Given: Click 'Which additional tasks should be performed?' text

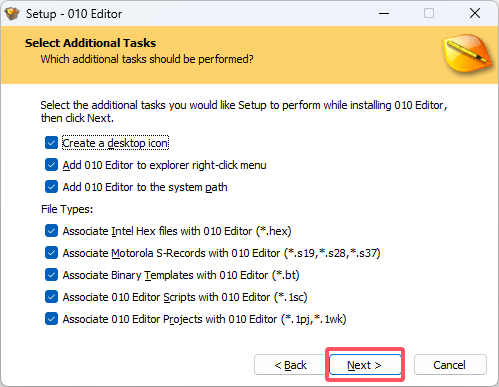Looking at the screenshot, I should point(147,59).
